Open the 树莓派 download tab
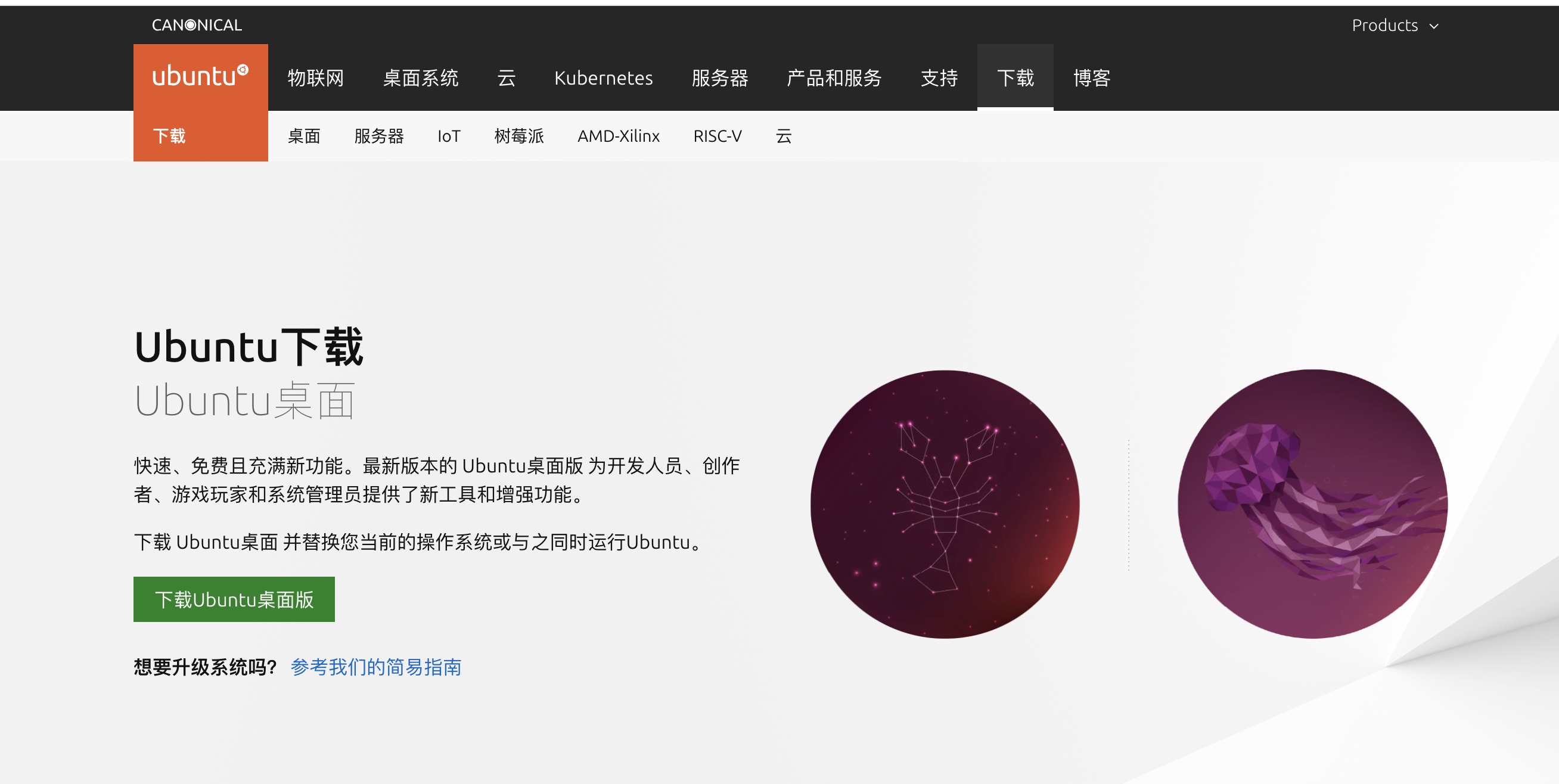1559x784 pixels. (x=518, y=136)
